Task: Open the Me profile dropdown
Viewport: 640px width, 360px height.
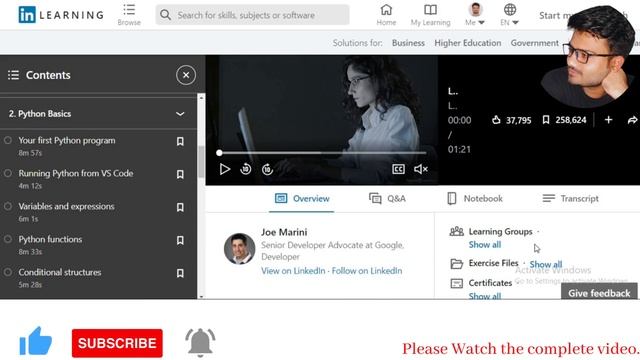Action: coord(475,15)
